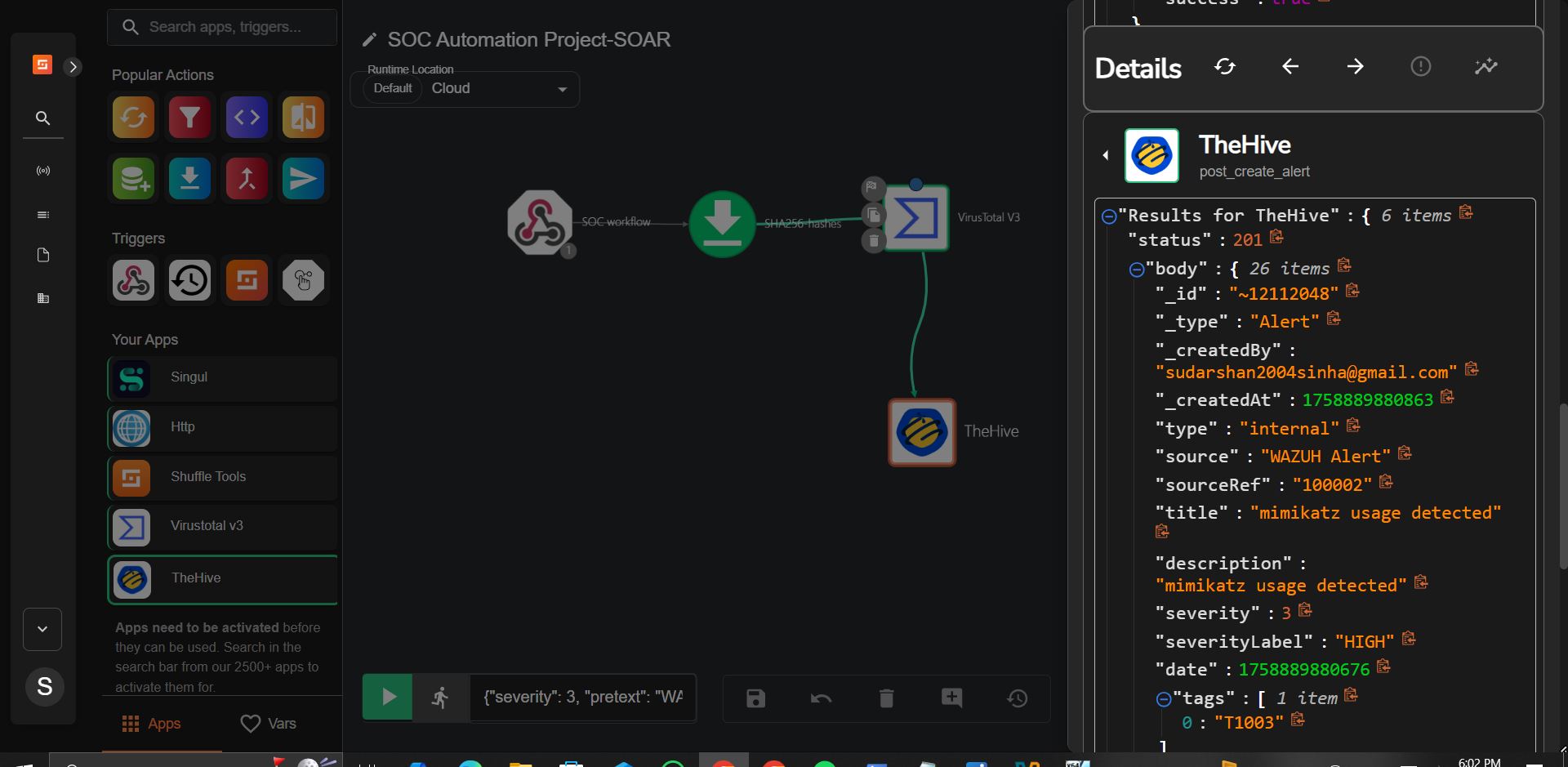Undo the last workflow change
Viewport: 1568px width, 767px height.
tap(821, 698)
